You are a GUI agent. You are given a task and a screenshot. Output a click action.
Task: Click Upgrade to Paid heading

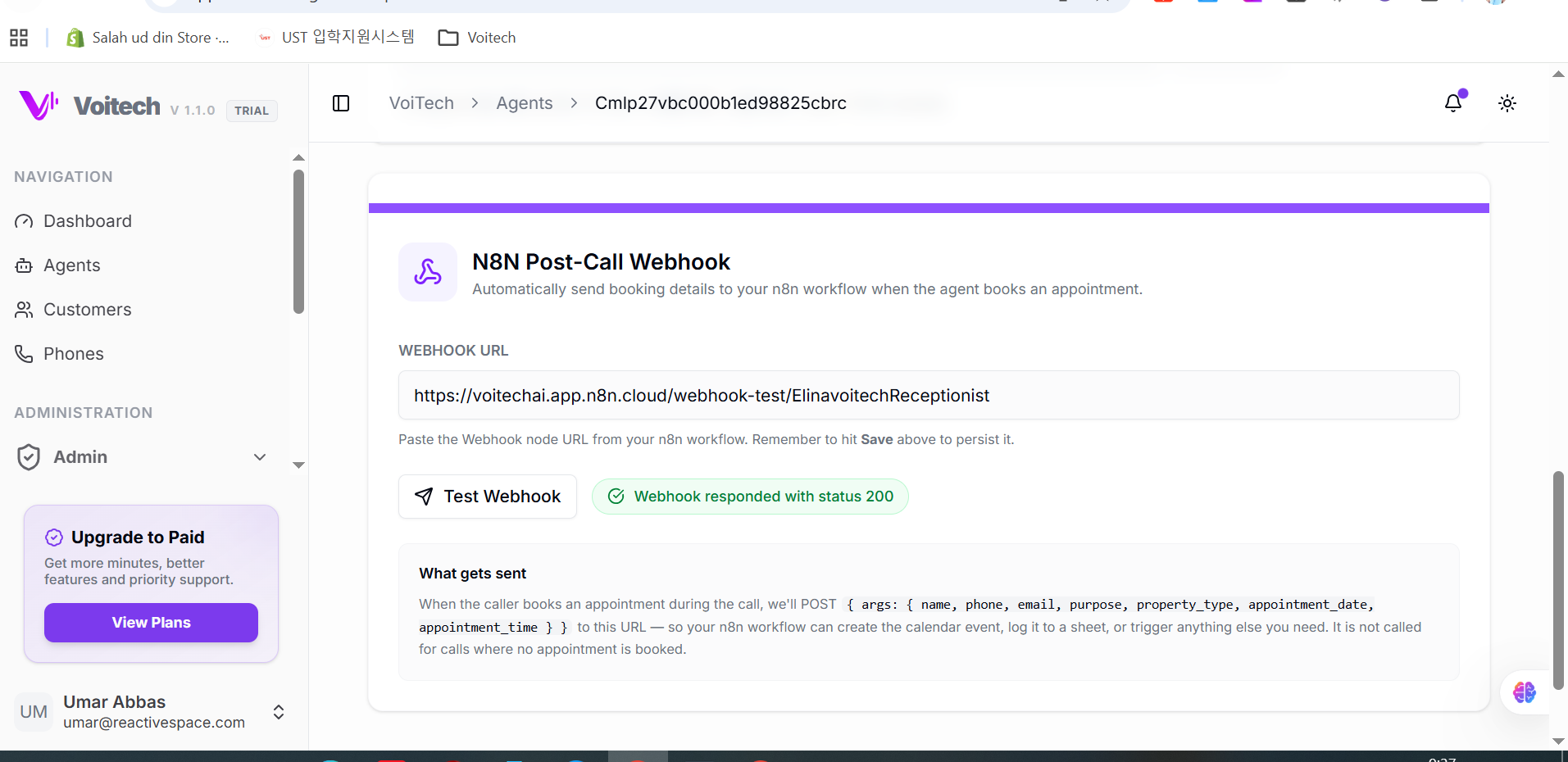tap(138, 537)
